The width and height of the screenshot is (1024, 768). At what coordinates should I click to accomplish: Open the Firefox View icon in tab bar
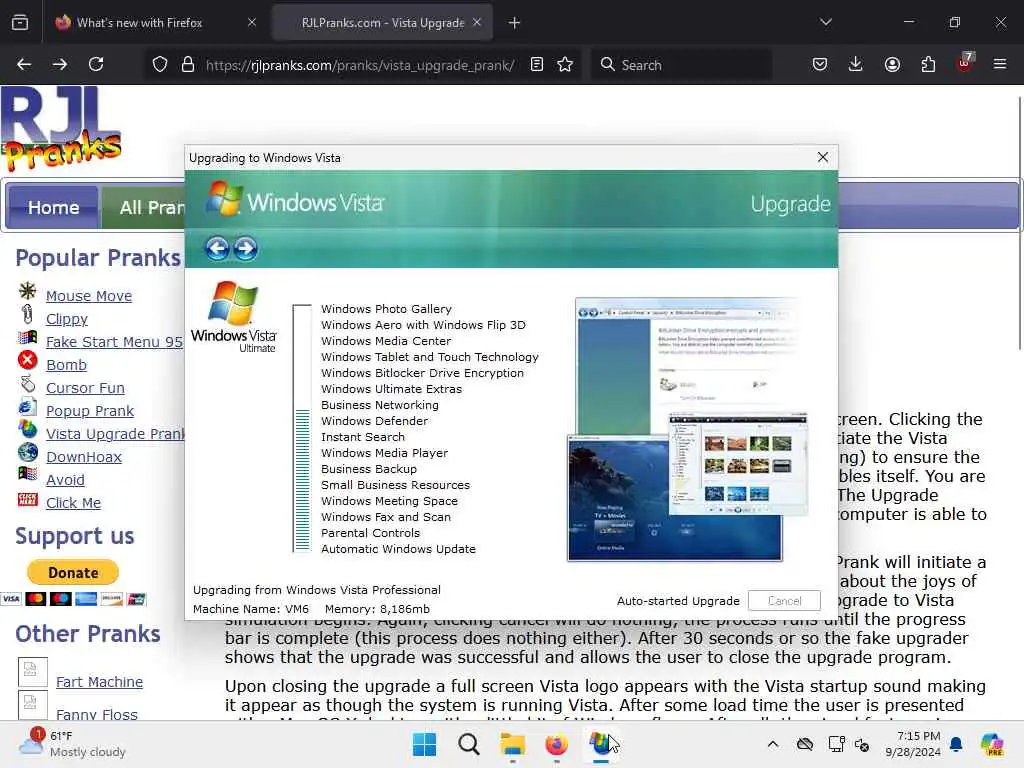pyautogui.click(x=20, y=23)
